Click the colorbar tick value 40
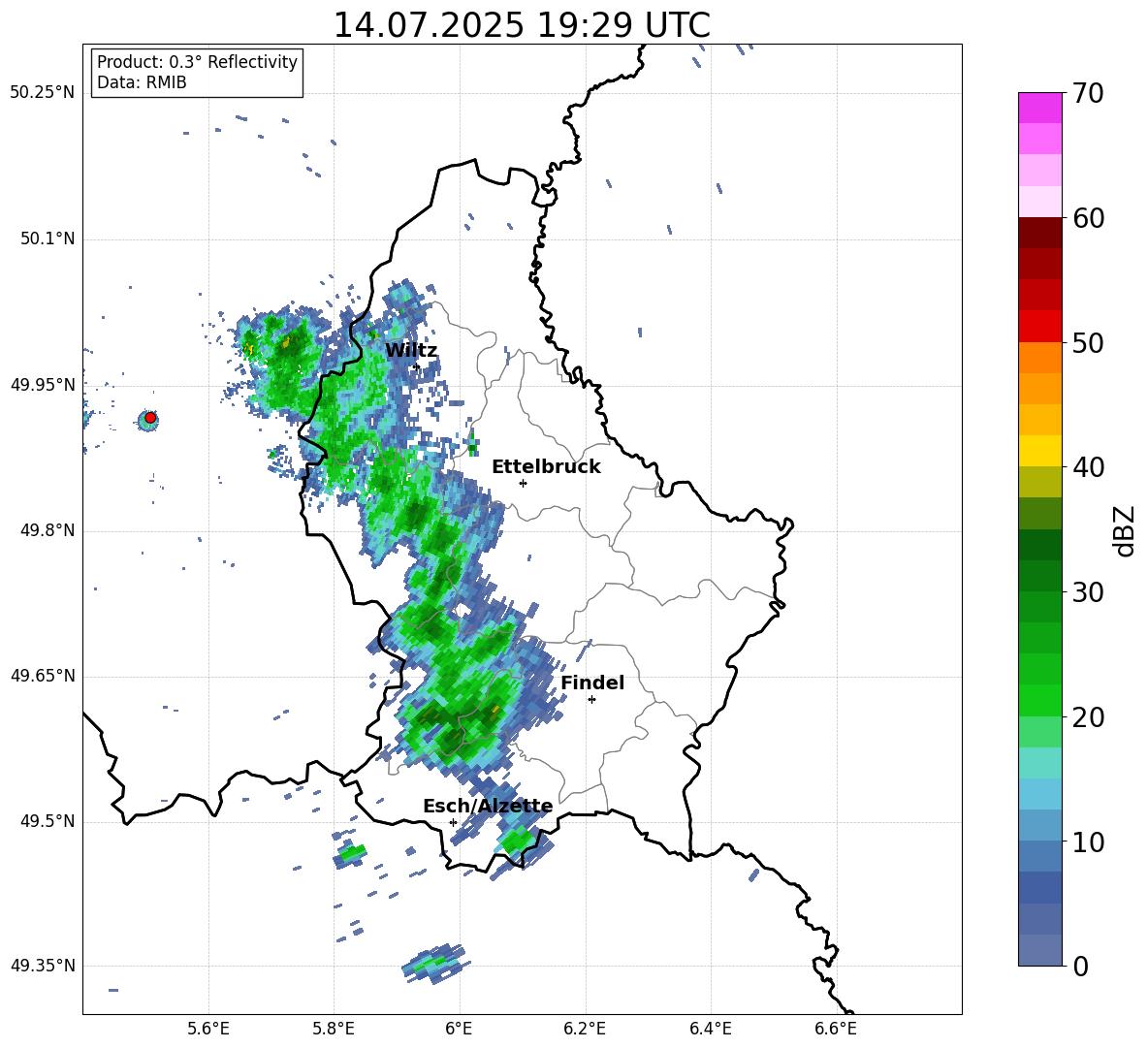The height and width of the screenshot is (1048, 1148). point(1088,467)
